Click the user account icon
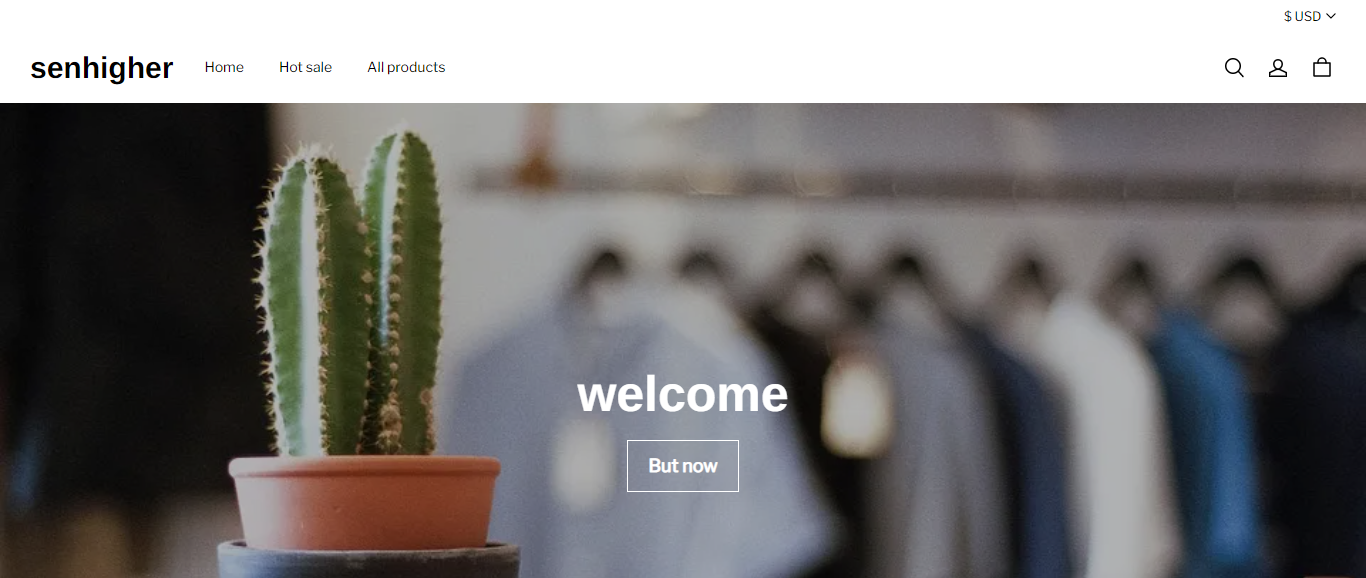Screen dimensions: 1366x578 pos(1278,67)
